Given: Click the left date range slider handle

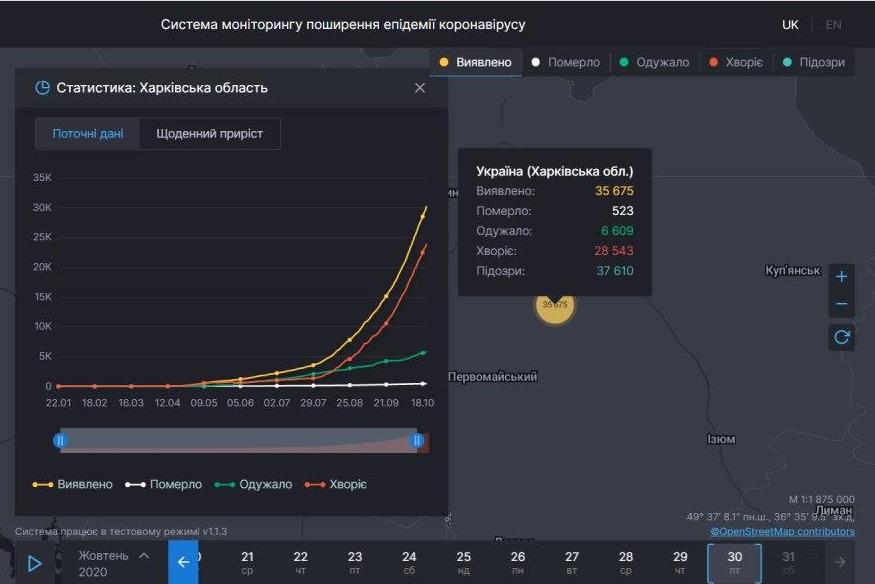Looking at the screenshot, I should (61, 440).
